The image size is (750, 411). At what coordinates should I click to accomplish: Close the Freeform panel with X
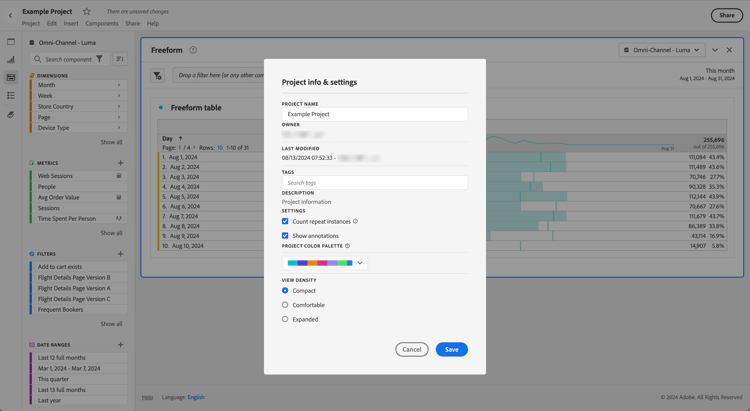click(x=729, y=50)
